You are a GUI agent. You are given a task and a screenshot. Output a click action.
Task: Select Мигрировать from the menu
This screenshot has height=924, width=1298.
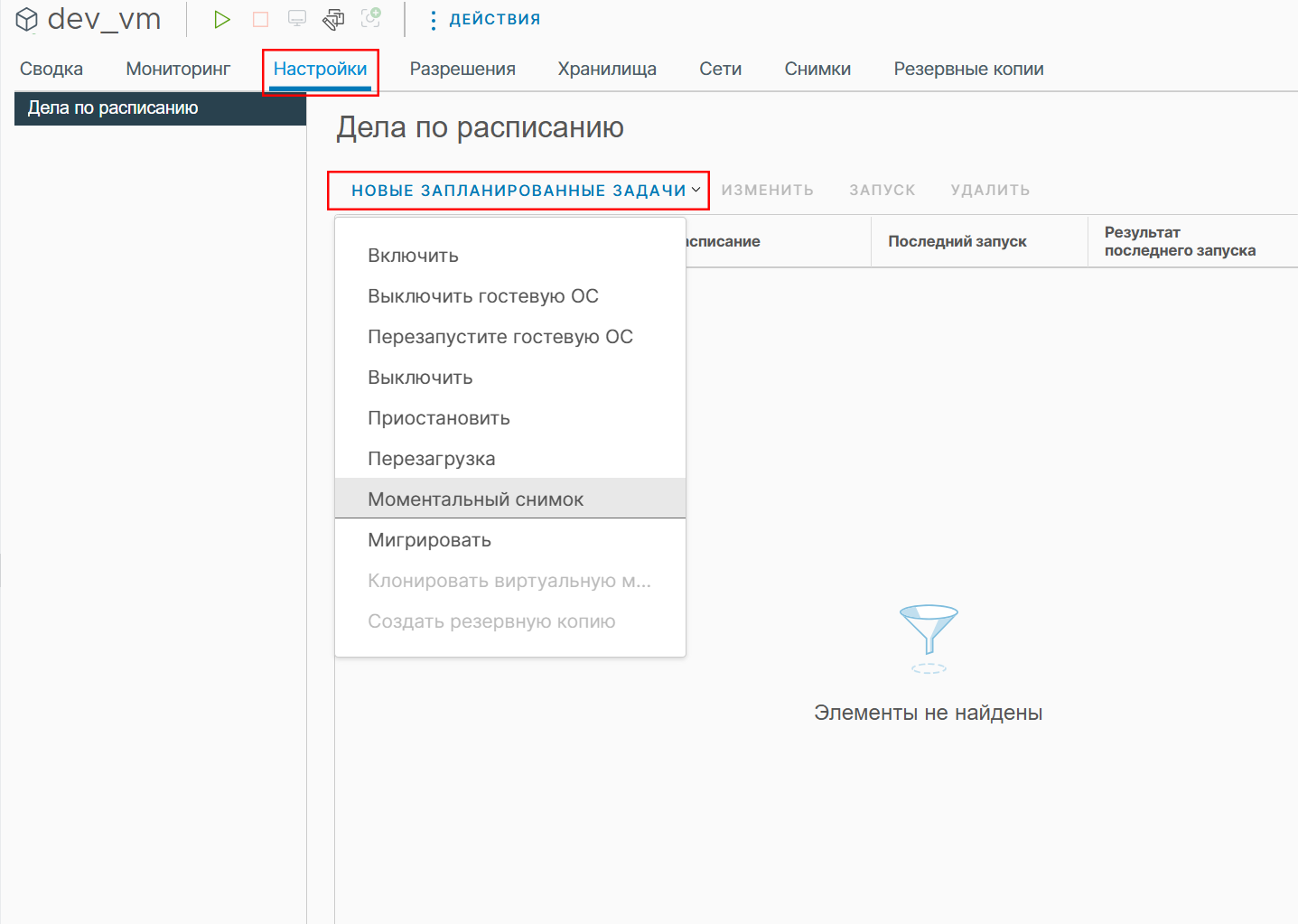tap(510, 540)
